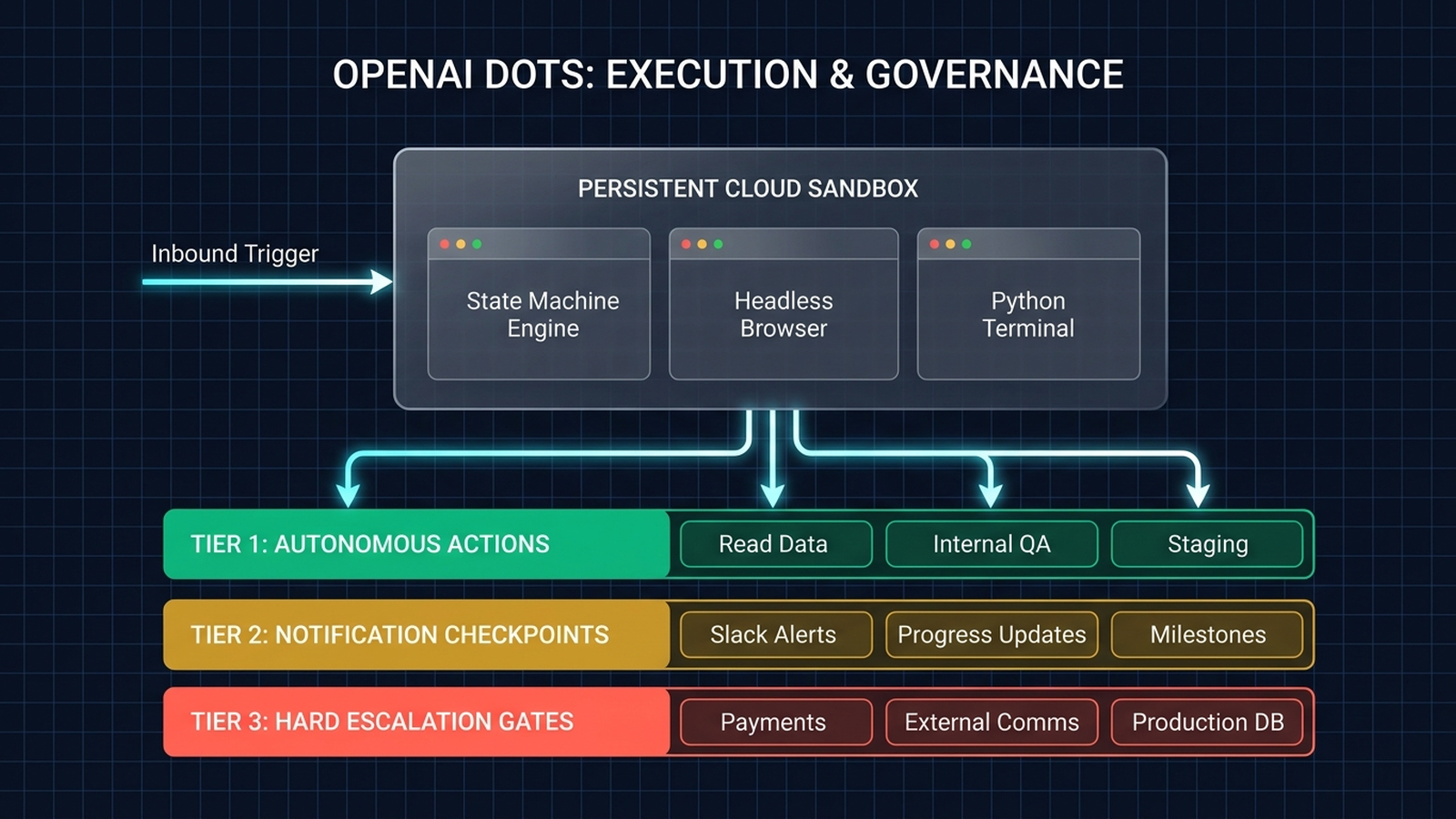
Task: Select the Staging box
Action: (x=1208, y=544)
